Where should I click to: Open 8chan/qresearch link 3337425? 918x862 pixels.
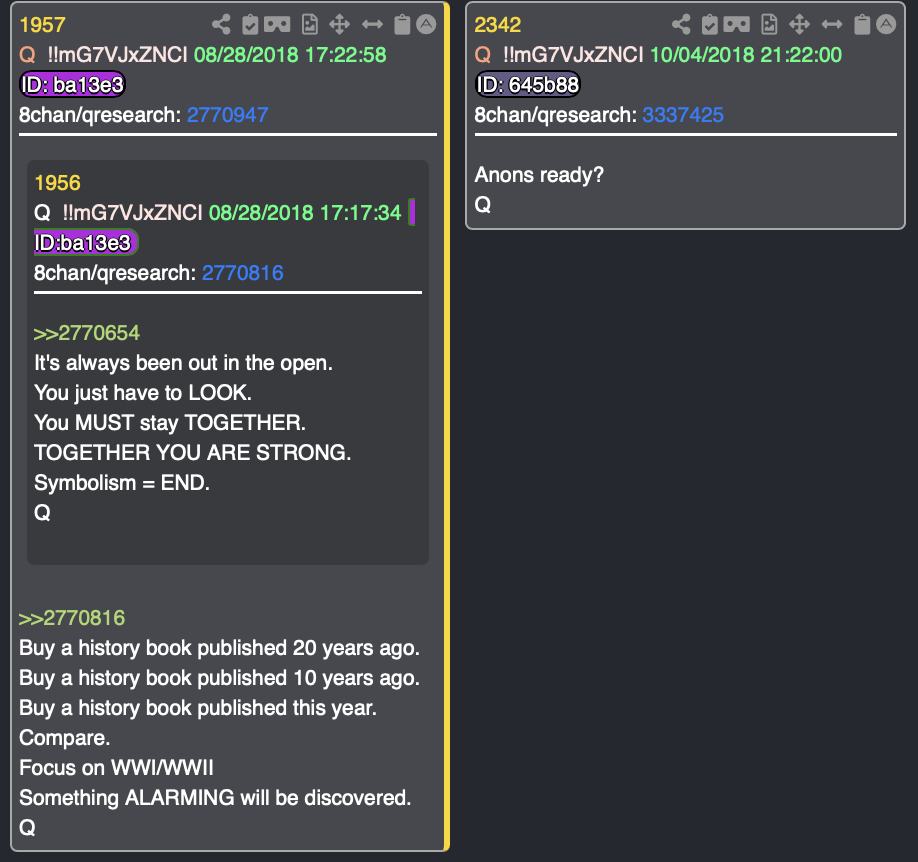pyautogui.click(x=683, y=115)
